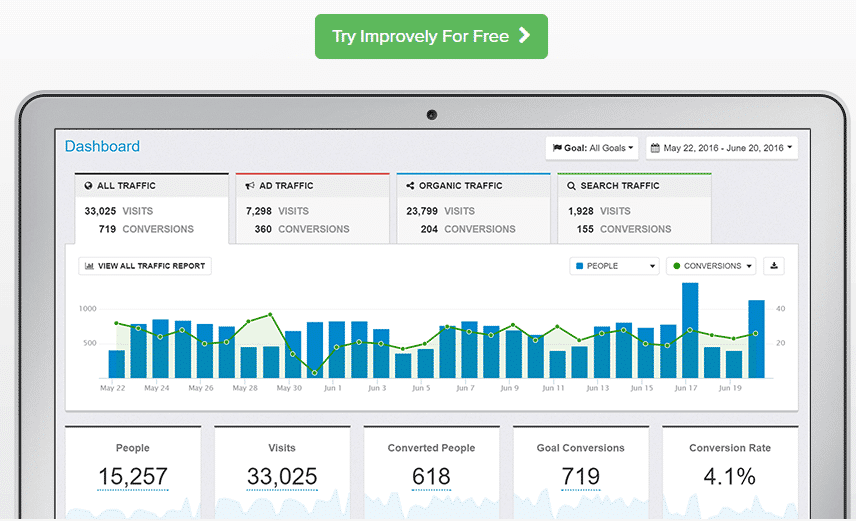The image size is (856, 521).
Task: Click the last blue bar after Jun 19
Action: 756,339
